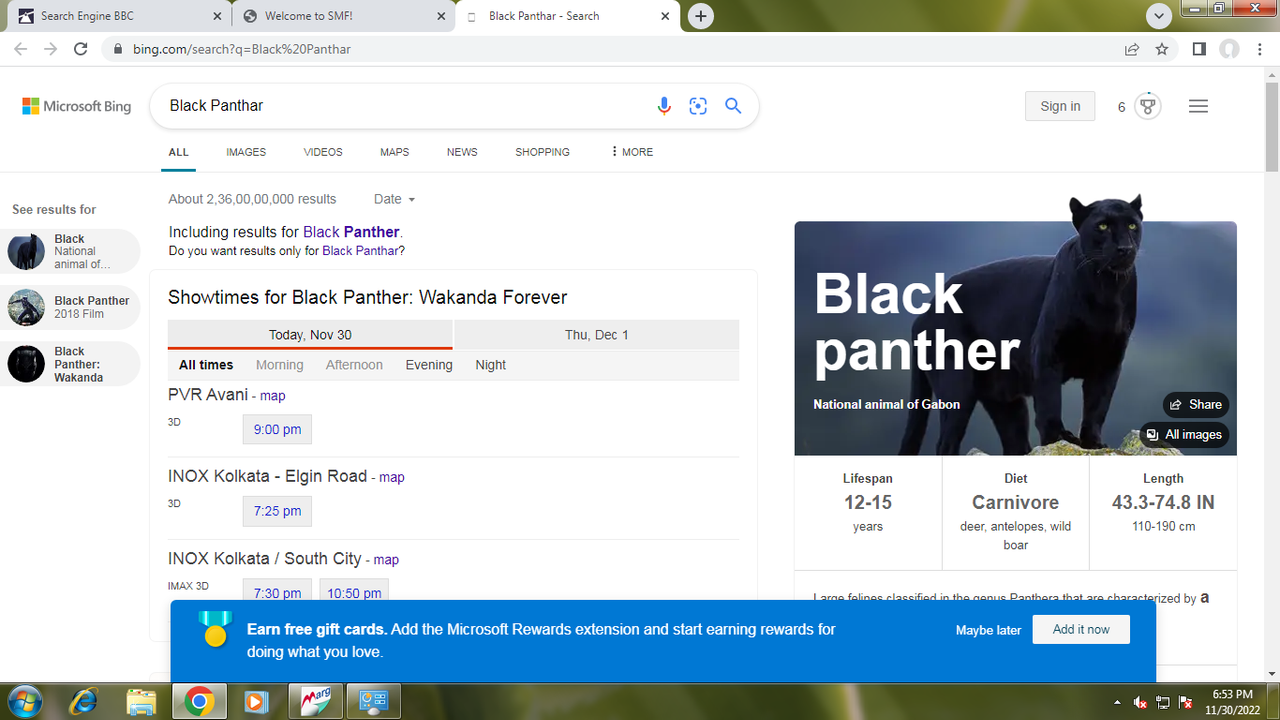Filter showtimes by Afternoon
The height and width of the screenshot is (720, 1280).
354,365
